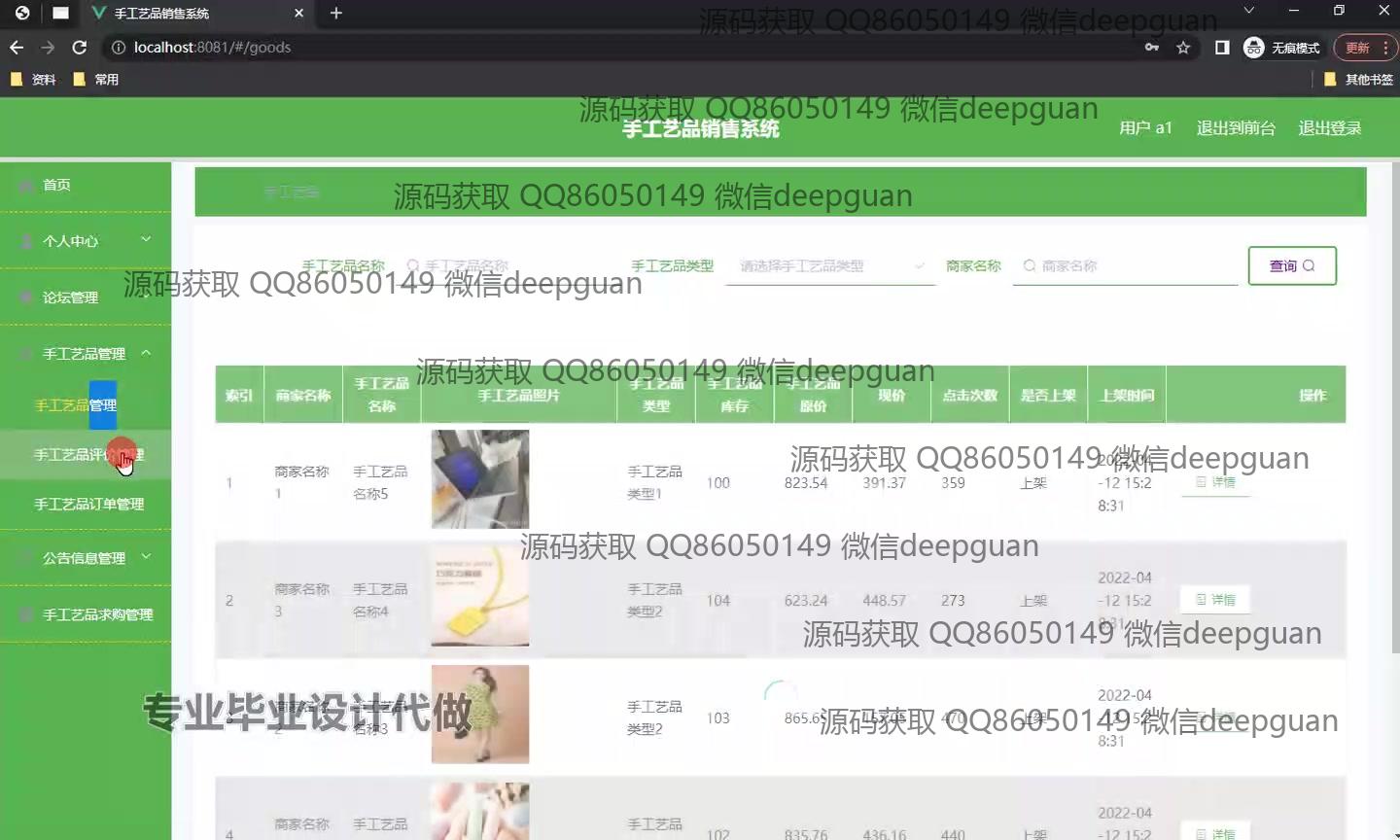Image resolution: width=1400 pixels, height=840 pixels.
Task: Open the saved passwords key icon
Action: 1152,48
